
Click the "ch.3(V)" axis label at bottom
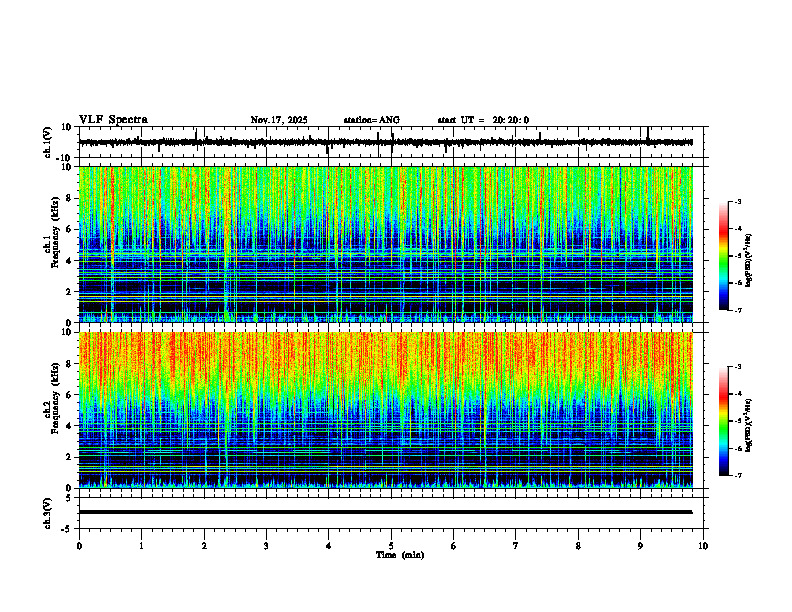(x=48, y=513)
